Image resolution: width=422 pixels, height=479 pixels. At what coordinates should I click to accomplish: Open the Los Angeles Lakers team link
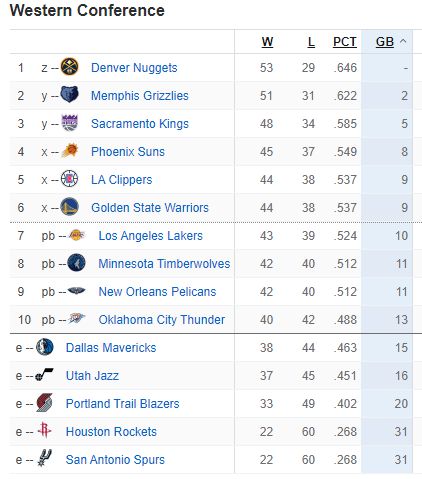click(x=151, y=236)
